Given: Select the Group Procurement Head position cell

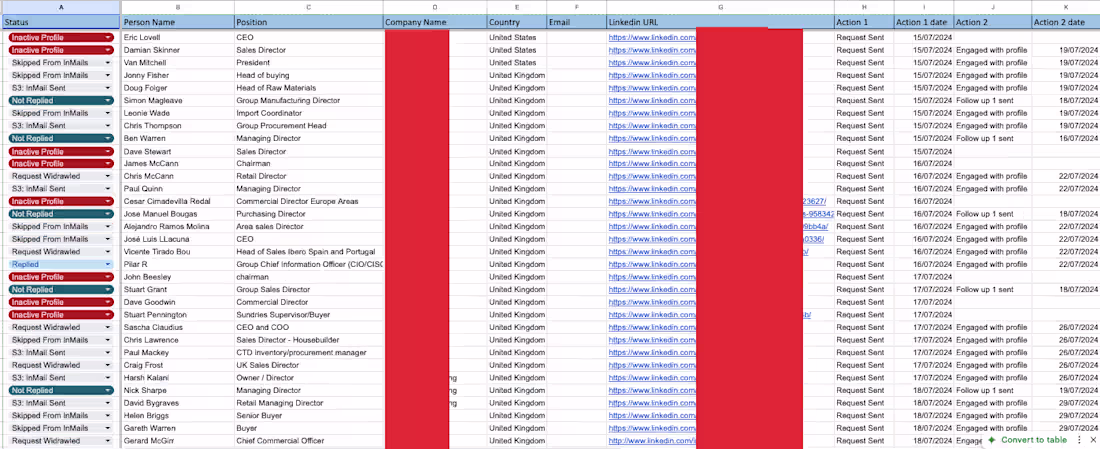Looking at the screenshot, I should (309, 126).
